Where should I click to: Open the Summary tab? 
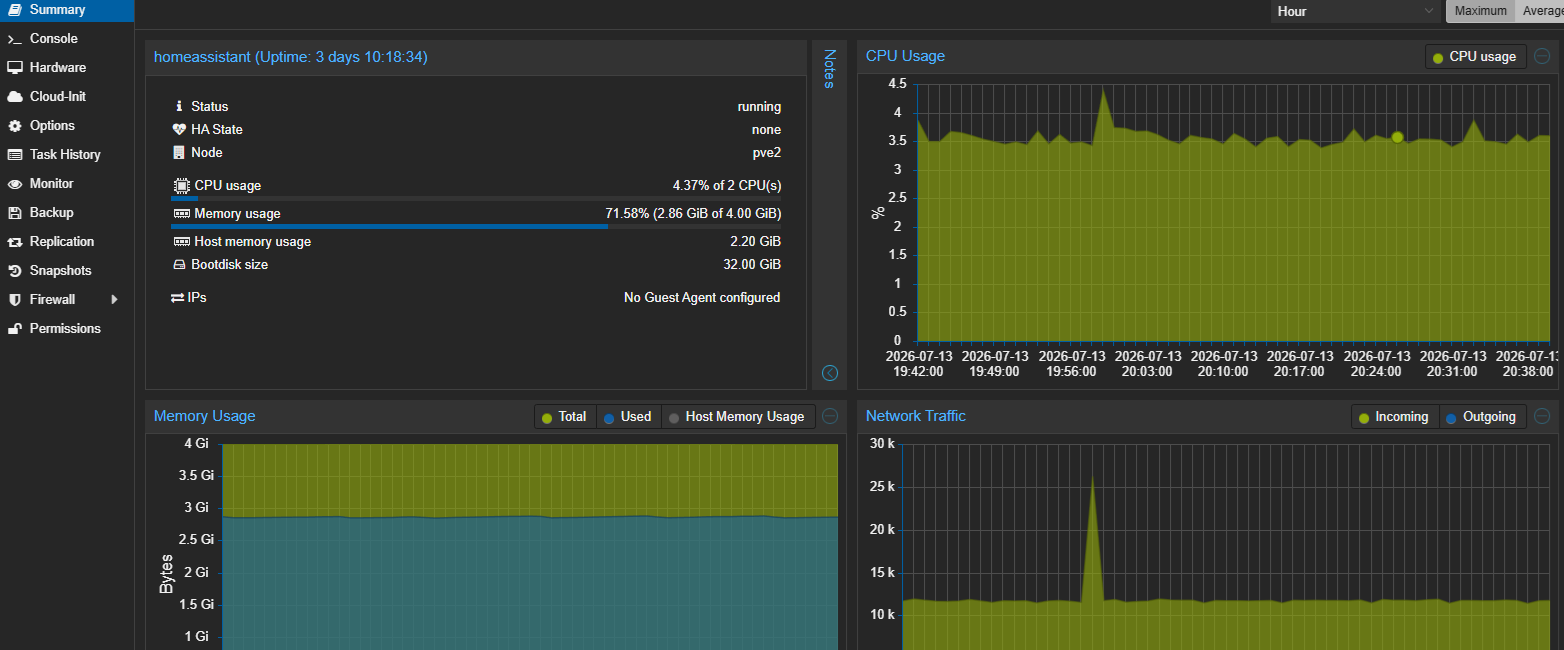click(x=66, y=10)
